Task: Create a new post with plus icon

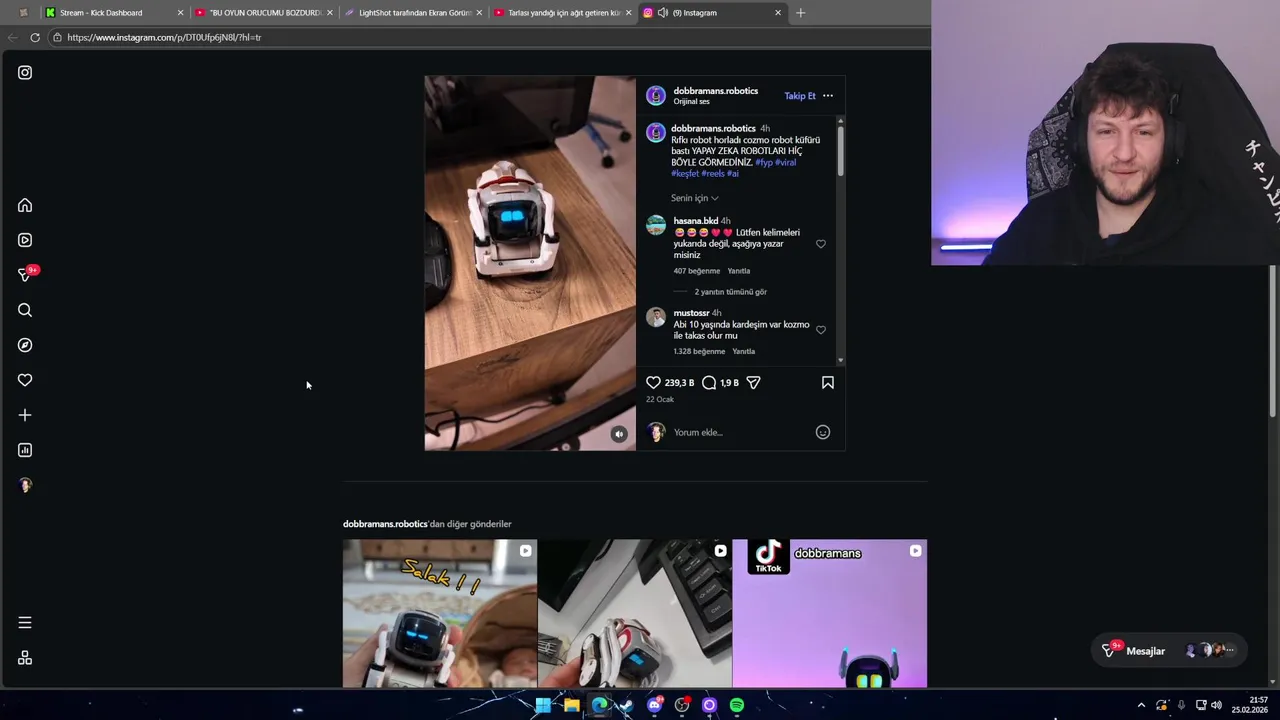Action: pyautogui.click(x=25, y=415)
